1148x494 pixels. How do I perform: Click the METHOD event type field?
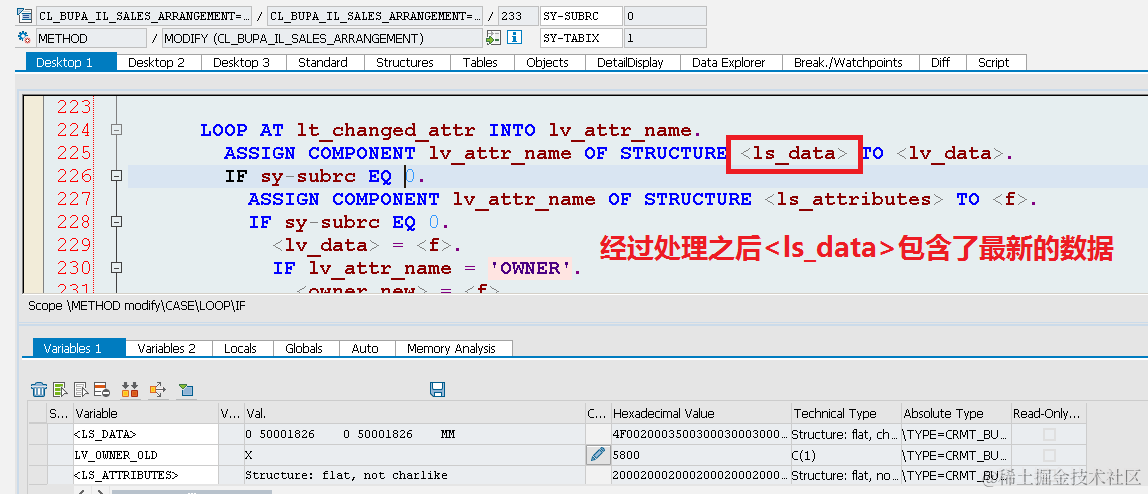[90, 38]
